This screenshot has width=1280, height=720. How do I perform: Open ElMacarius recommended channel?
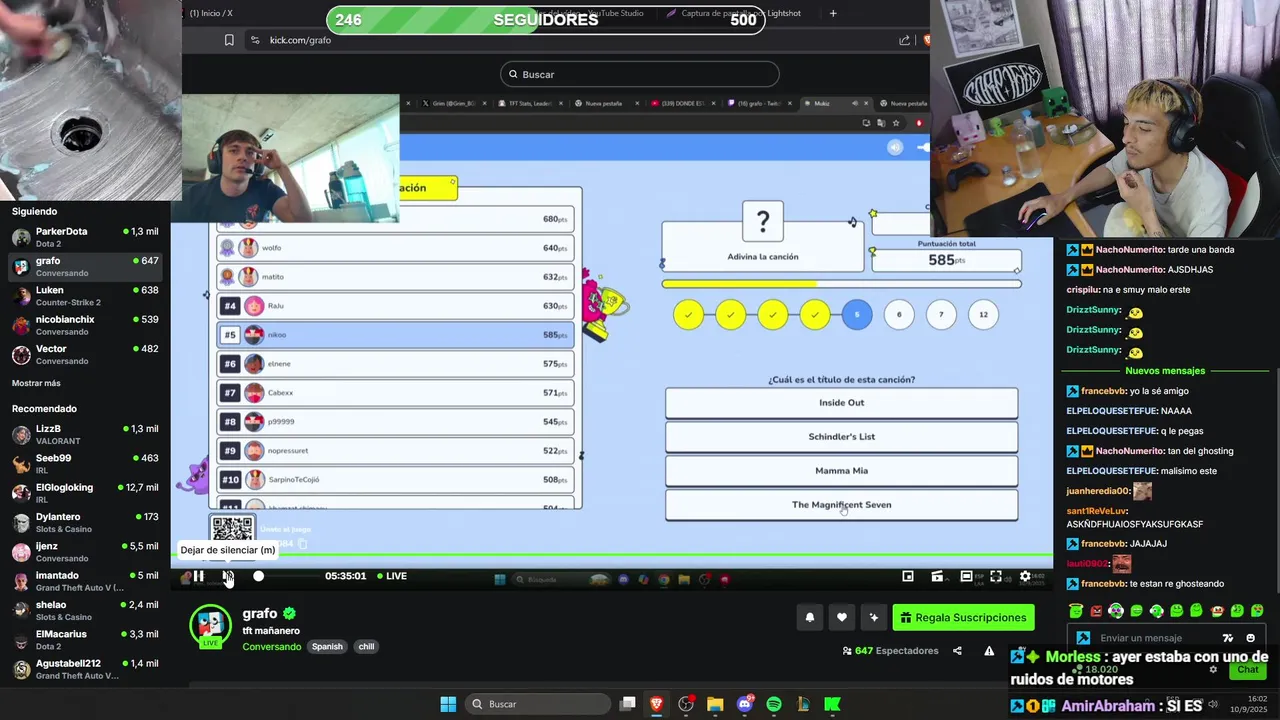click(85, 640)
